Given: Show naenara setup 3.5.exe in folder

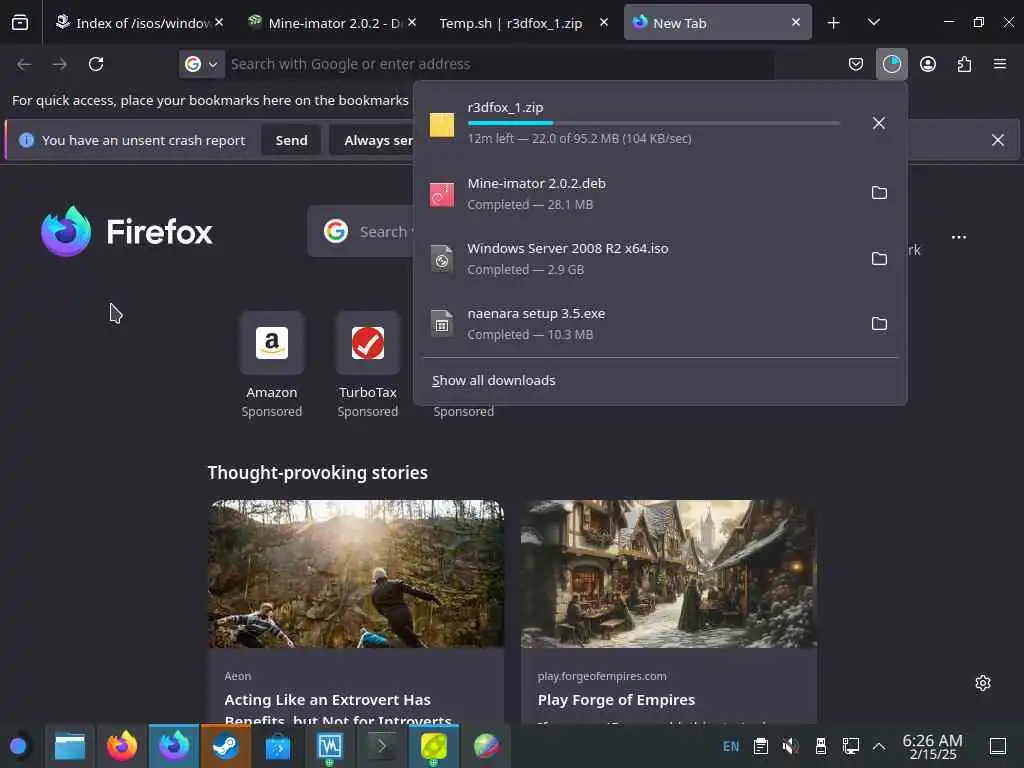Looking at the screenshot, I should click(879, 323).
